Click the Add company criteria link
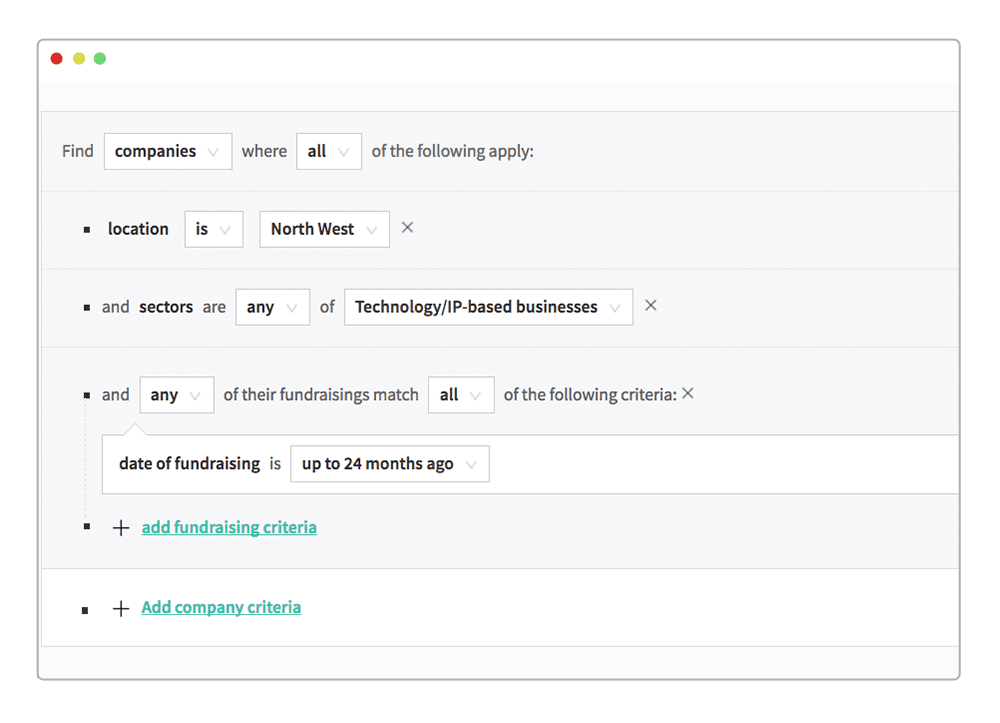 221,608
